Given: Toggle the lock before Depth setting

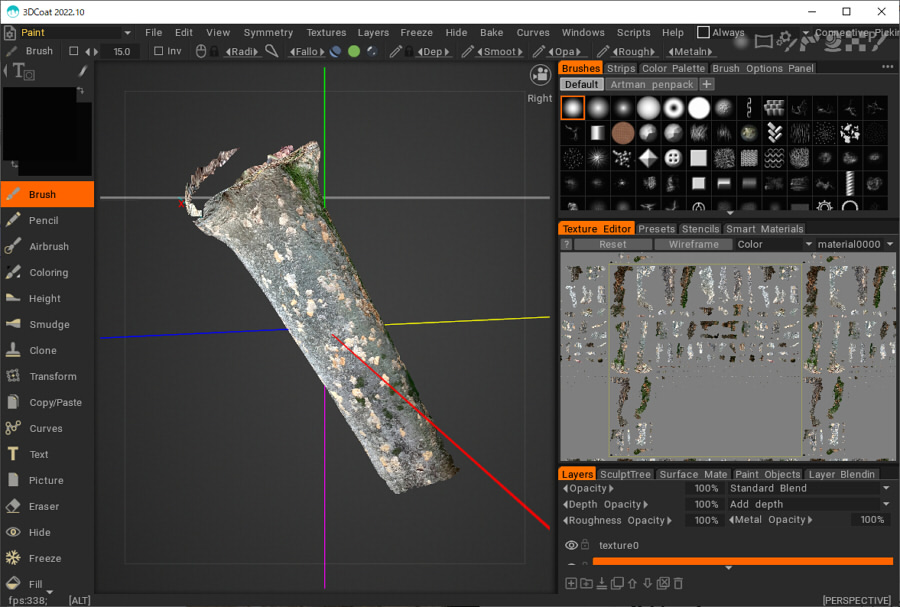Looking at the screenshot, I should 409,51.
